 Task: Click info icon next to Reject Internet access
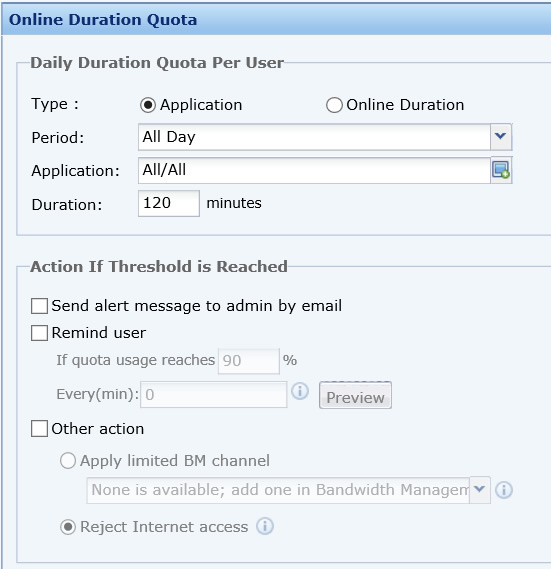265,526
